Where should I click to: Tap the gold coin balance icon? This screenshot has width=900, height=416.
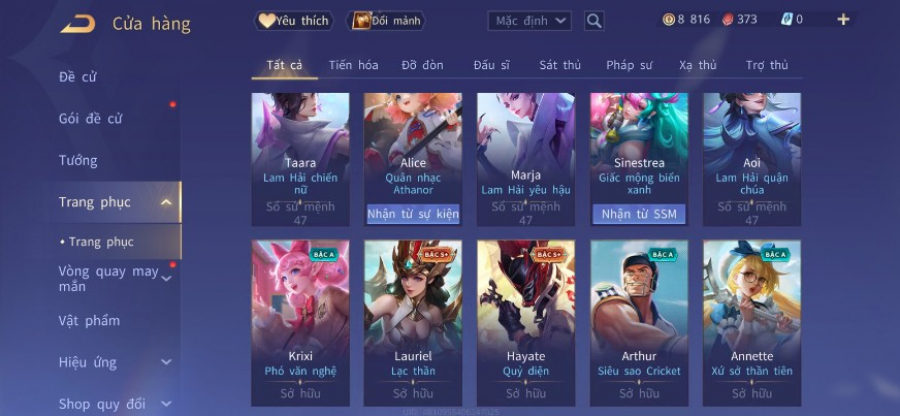pos(668,20)
